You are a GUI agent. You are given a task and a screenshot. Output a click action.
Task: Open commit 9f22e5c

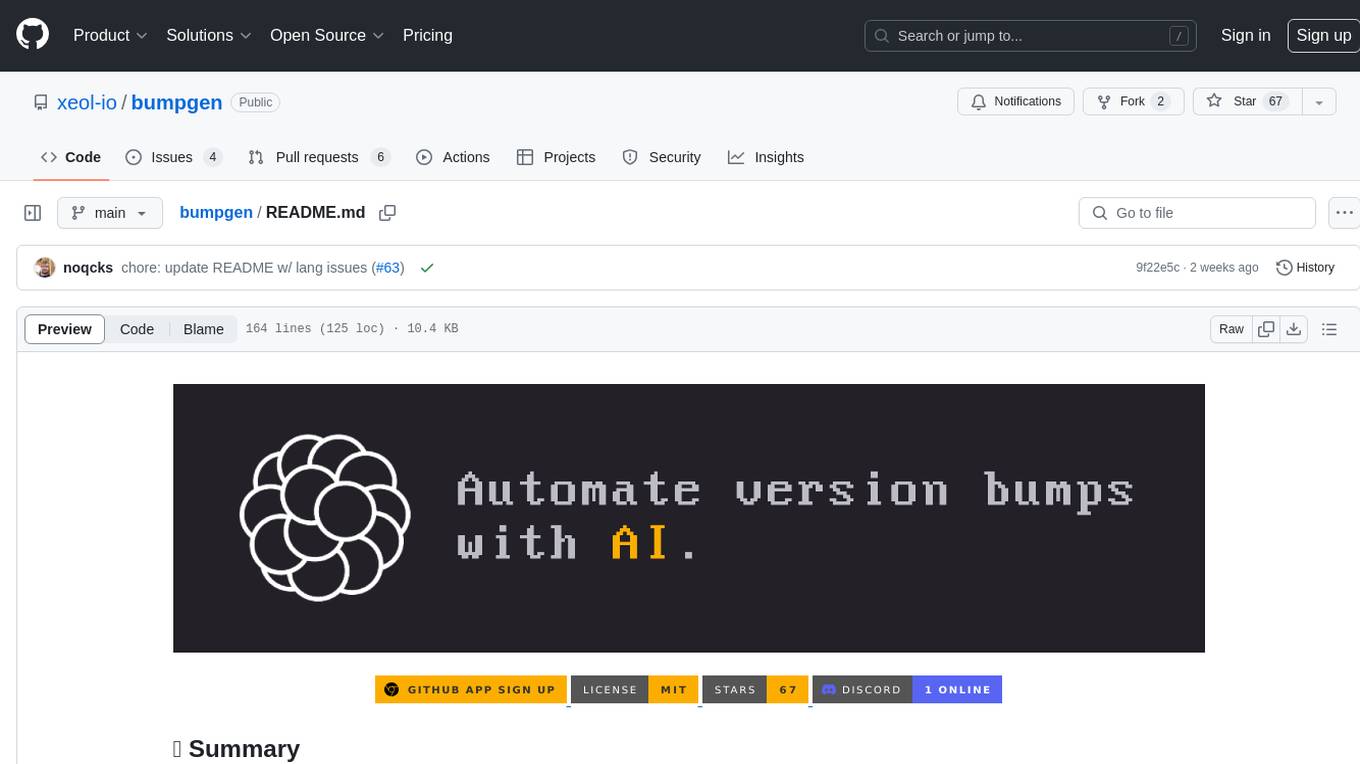click(x=1158, y=268)
